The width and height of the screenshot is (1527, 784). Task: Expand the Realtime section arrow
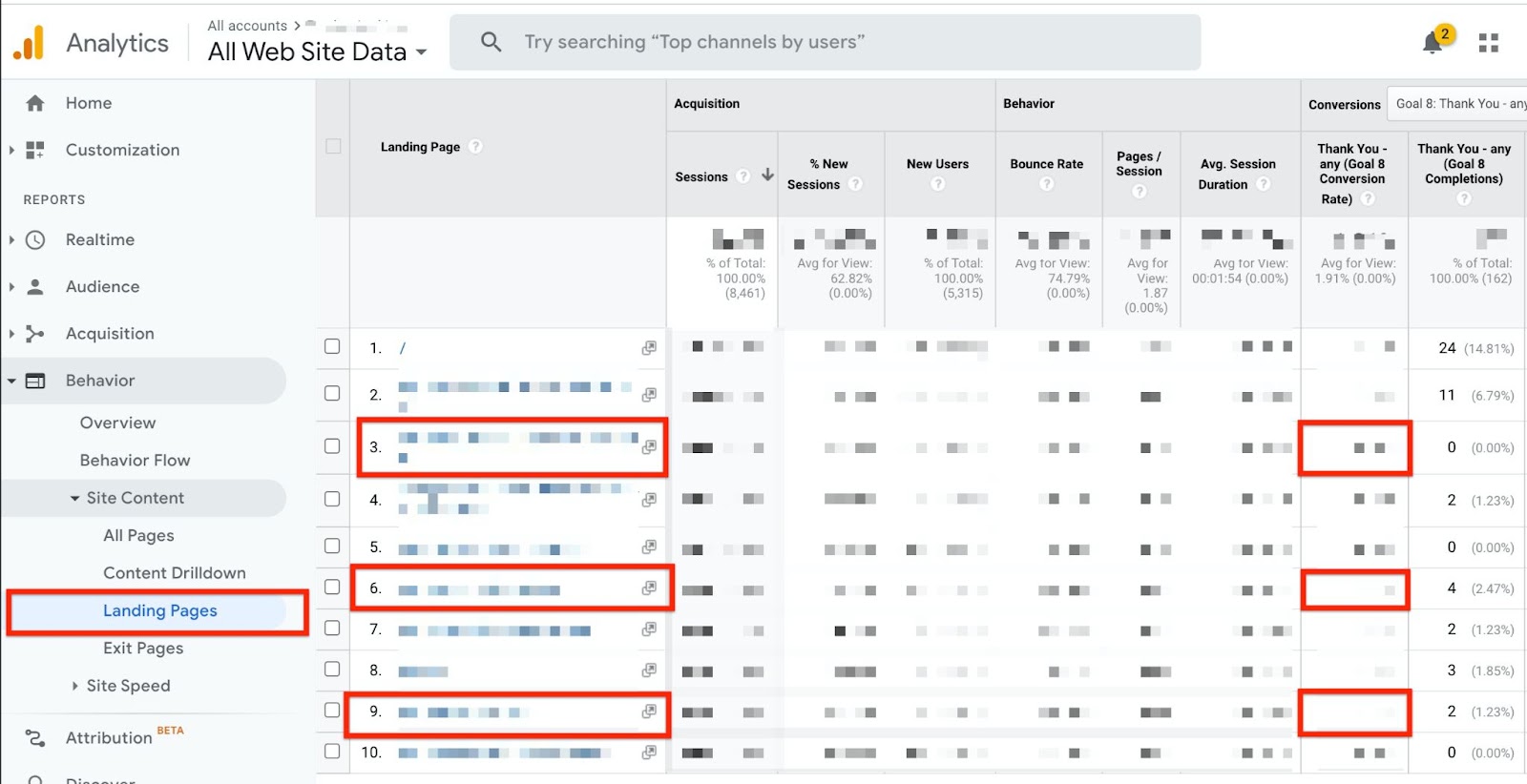click(11, 239)
